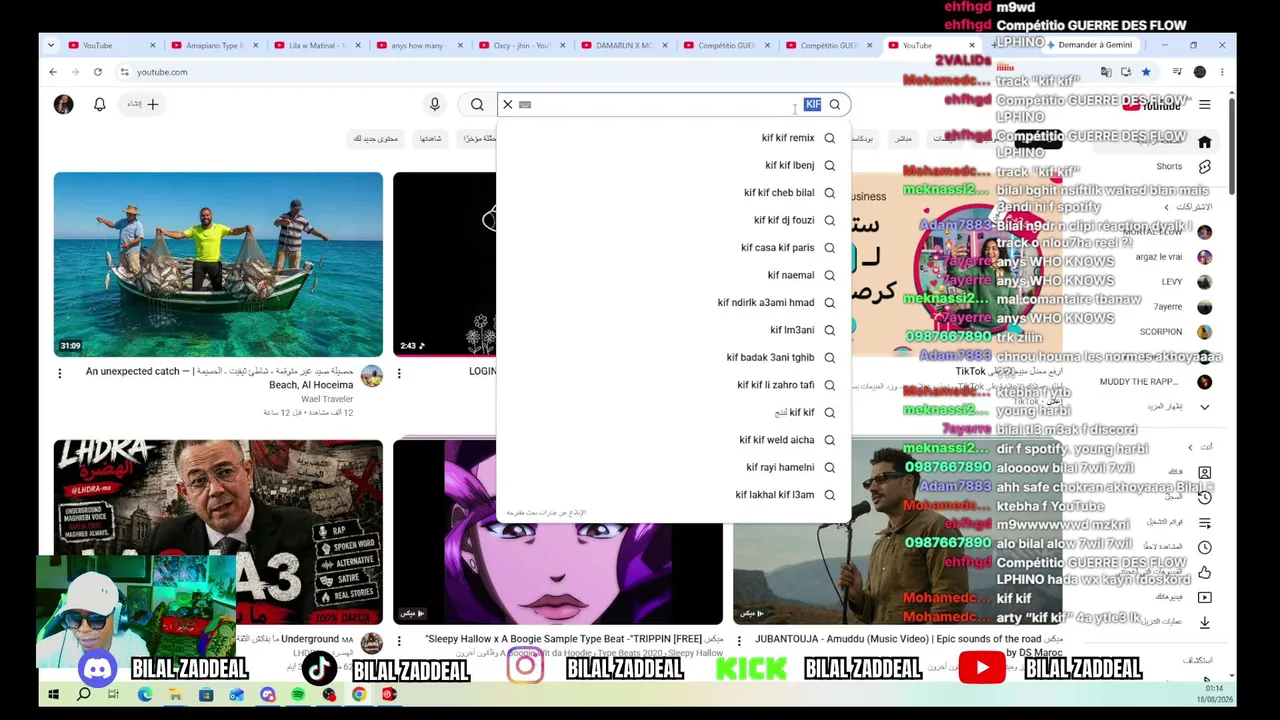1280x720 pixels.
Task: Launch Microsoft Edge from taskbar
Action: 145,695
